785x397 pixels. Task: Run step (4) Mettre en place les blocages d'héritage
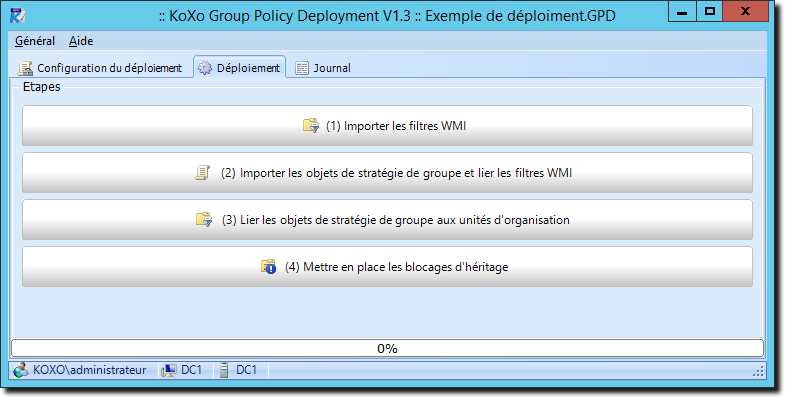(x=387, y=267)
